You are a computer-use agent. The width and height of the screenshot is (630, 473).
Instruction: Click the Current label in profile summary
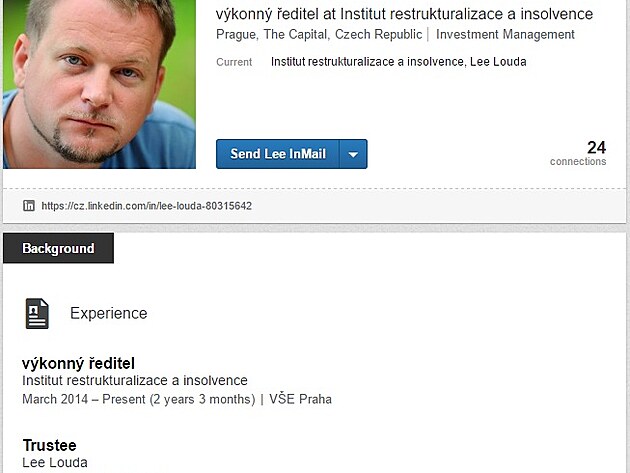click(x=234, y=62)
